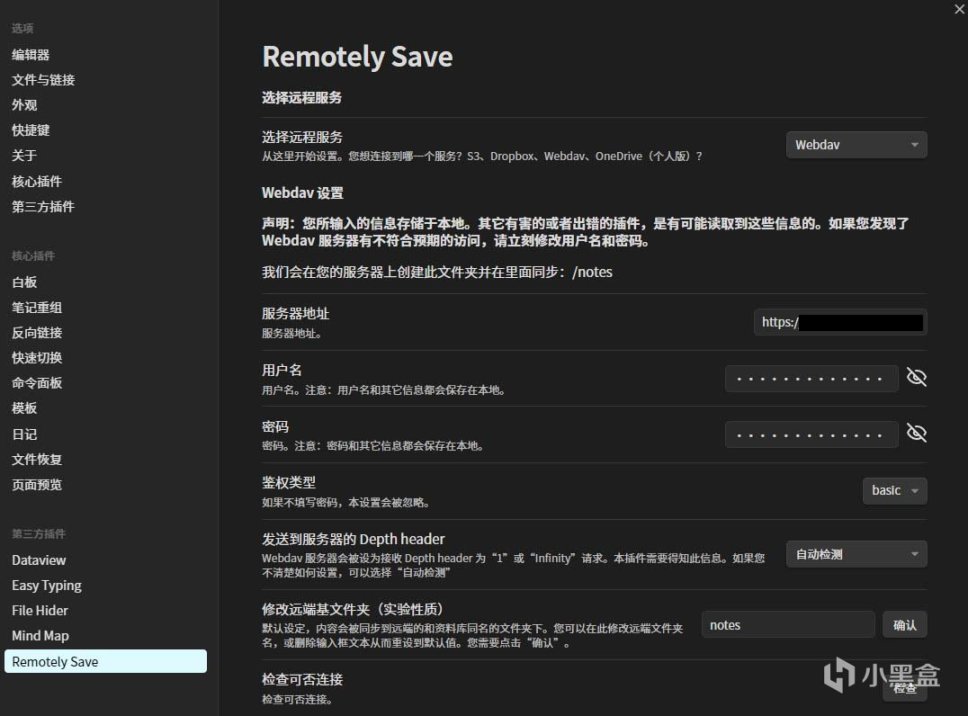Image resolution: width=968 pixels, height=716 pixels.
Task: Click the 用户名 masked input field
Action: pyautogui.click(x=811, y=378)
